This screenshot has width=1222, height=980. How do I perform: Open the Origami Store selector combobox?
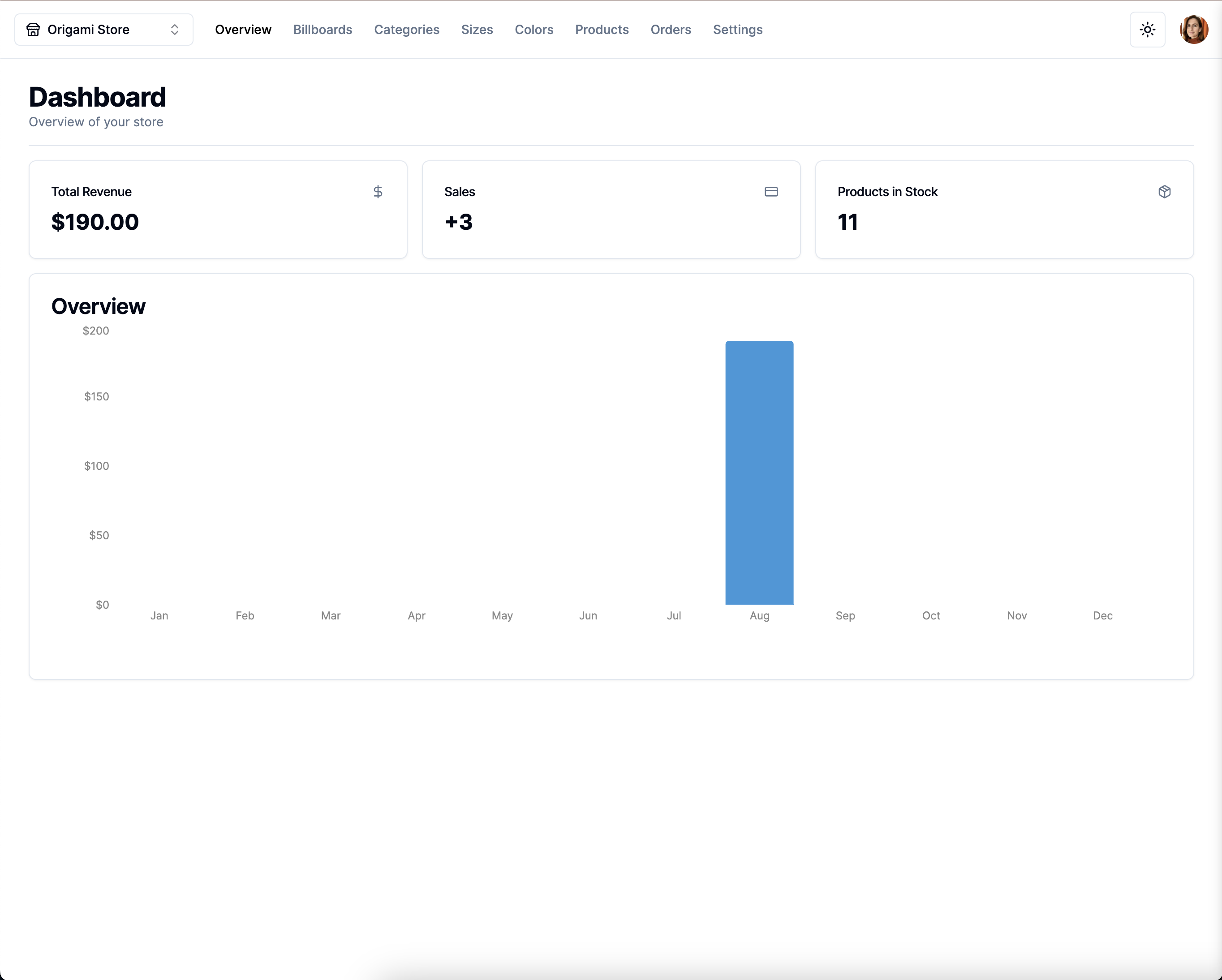tap(104, 30)
